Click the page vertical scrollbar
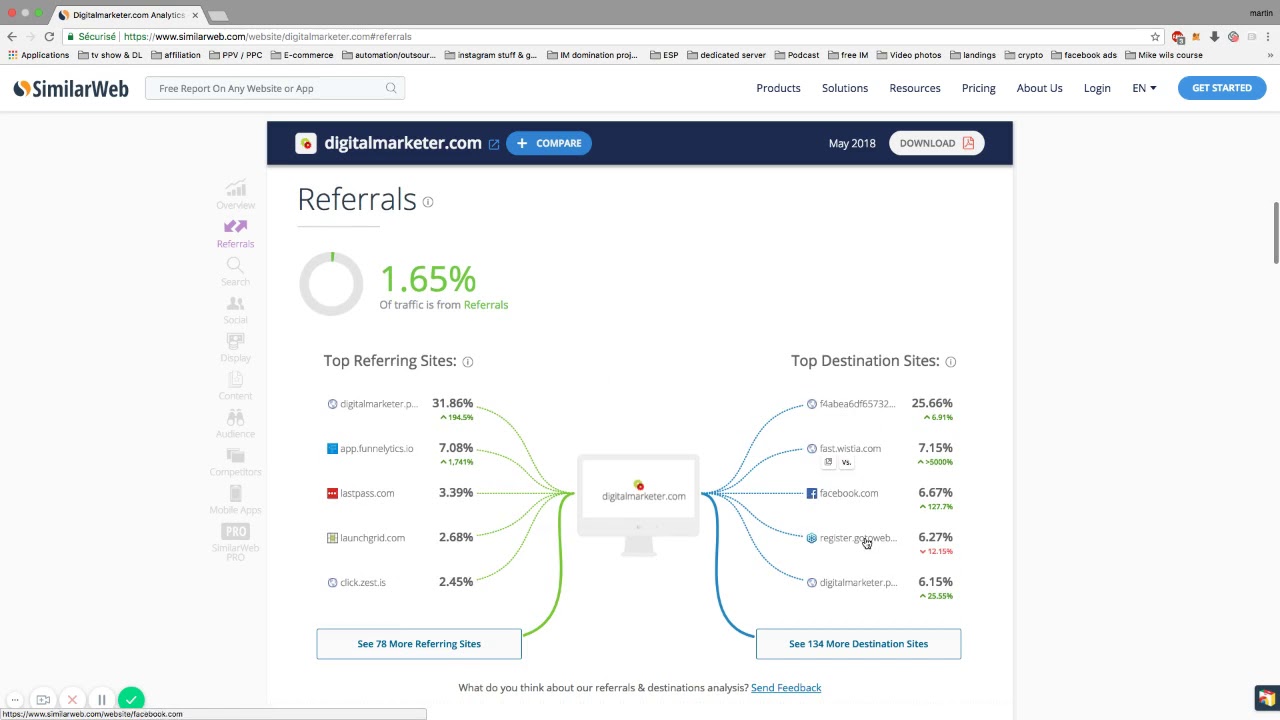The image size is (1280, 720). pos(1275,233)
